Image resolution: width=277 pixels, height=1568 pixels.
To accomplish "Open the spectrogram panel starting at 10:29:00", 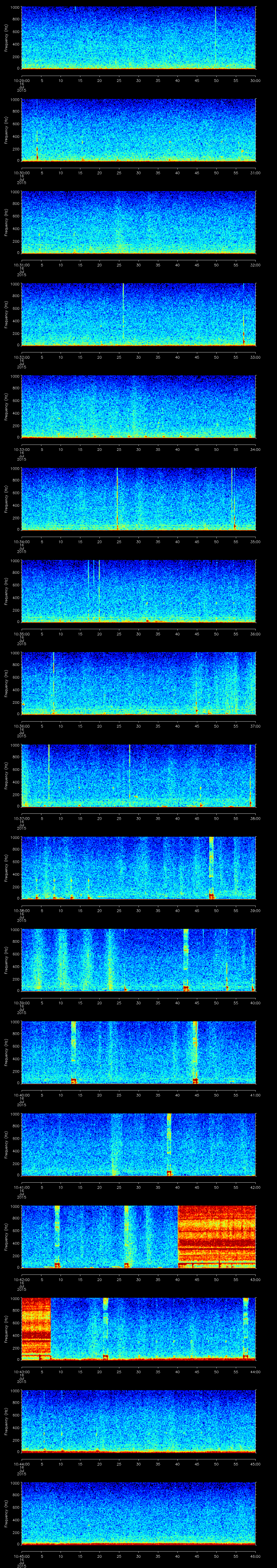I will coord(138,38).
